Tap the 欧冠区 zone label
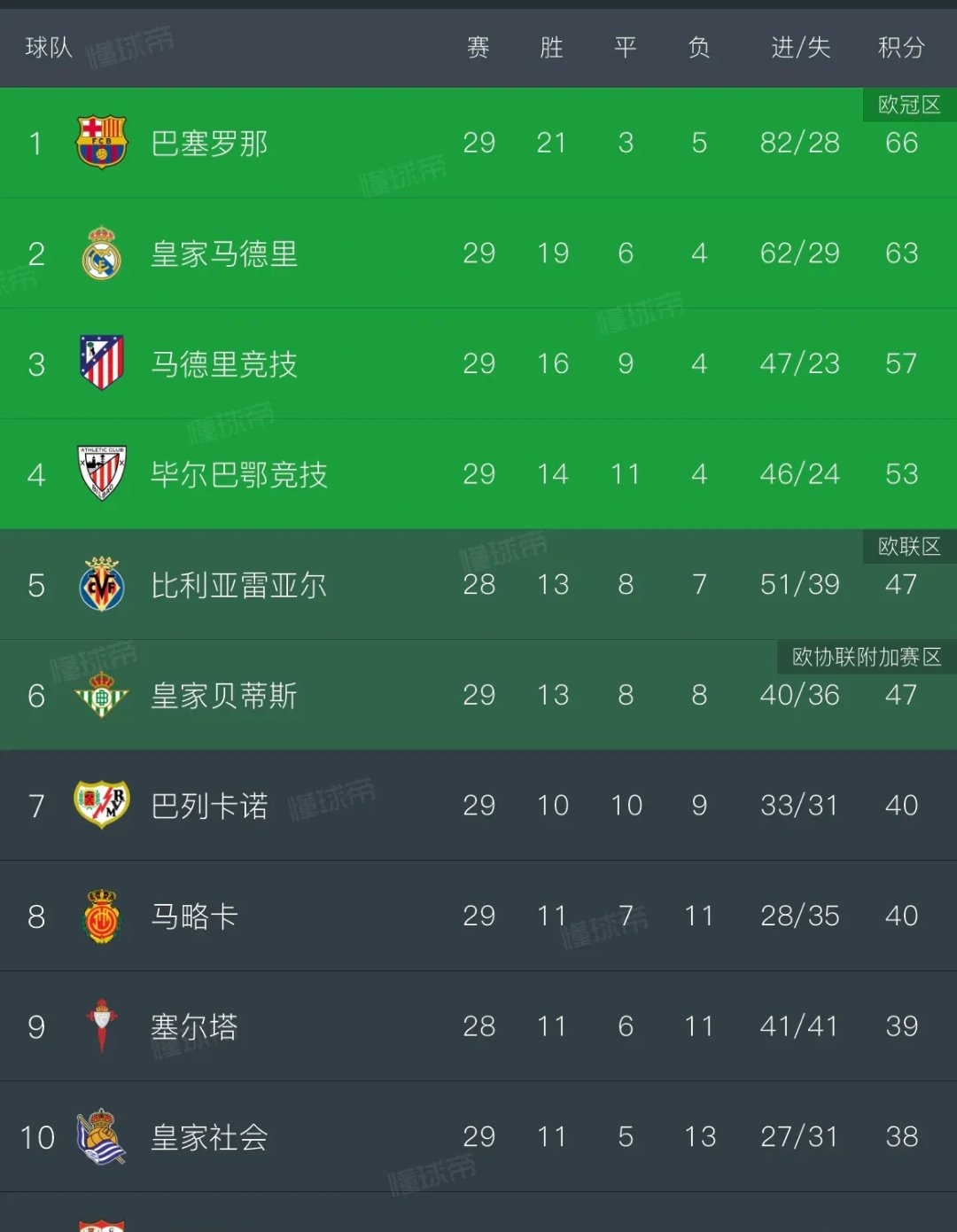The width and height of the screenshot is (957, 1232). (910, 105)
